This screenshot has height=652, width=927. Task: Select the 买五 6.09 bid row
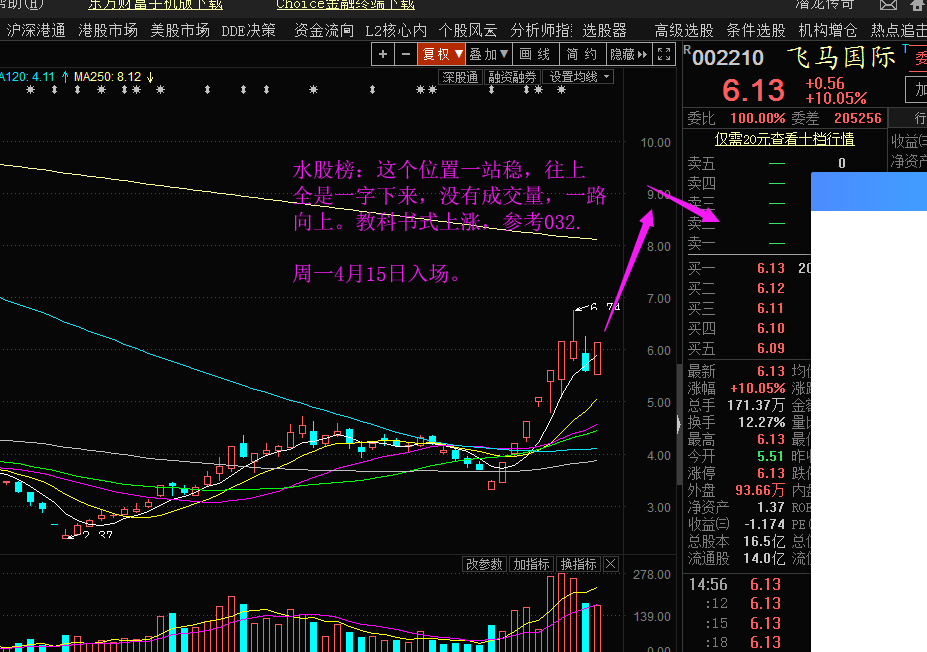click(748, 349)
